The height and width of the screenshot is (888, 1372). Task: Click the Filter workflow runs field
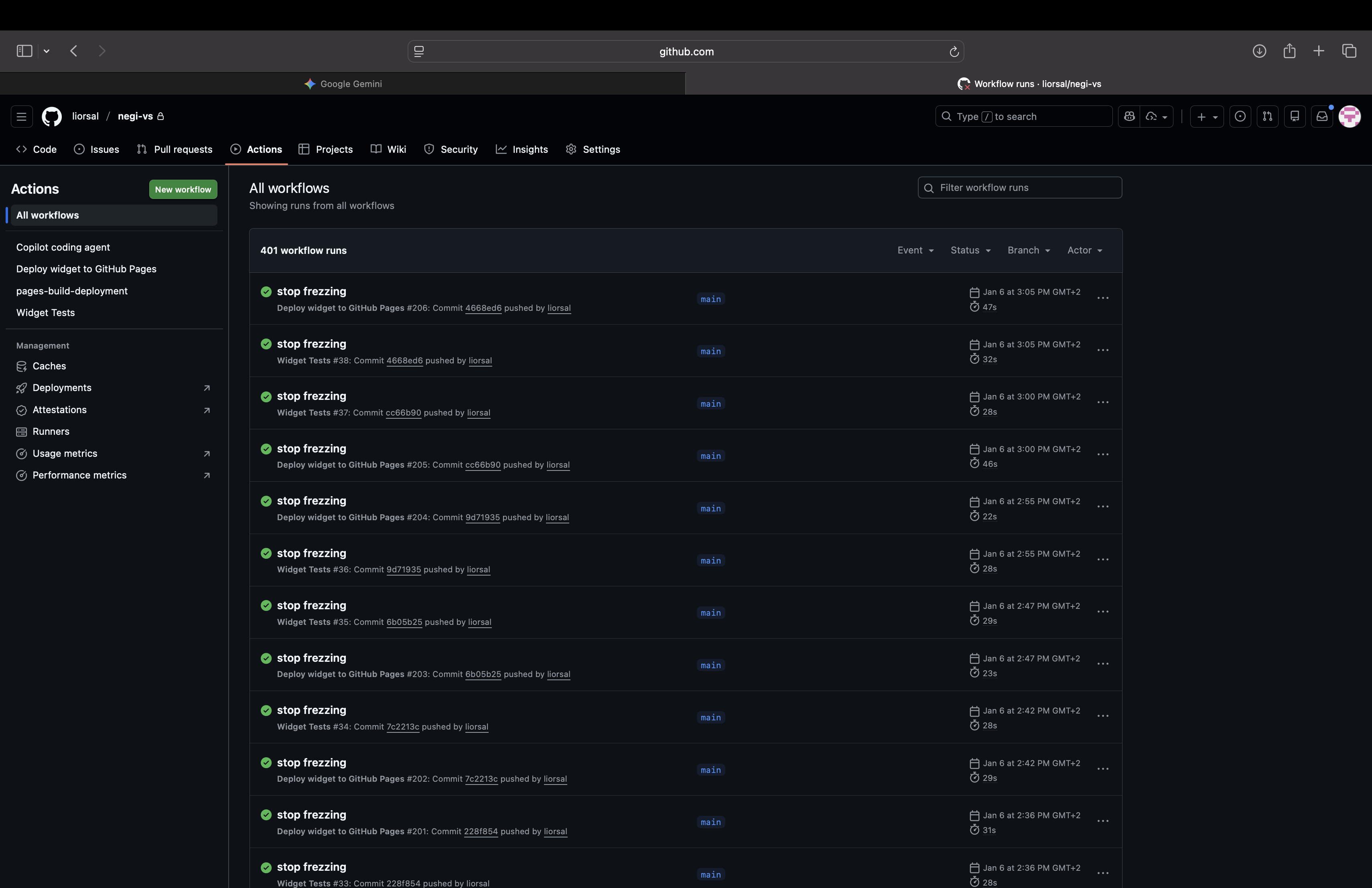[1019, 187]
